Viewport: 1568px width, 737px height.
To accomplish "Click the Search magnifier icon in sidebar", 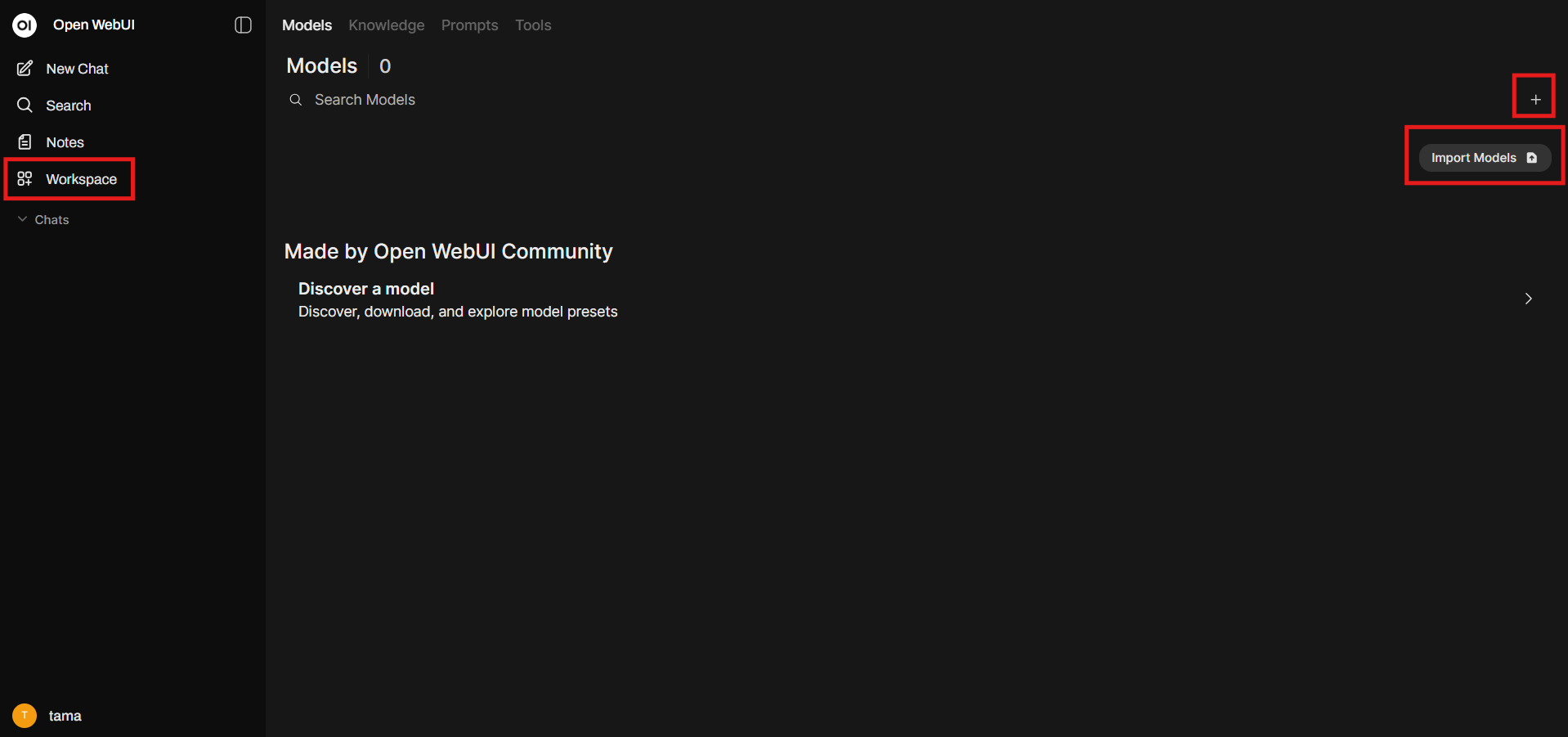I will [x=25, y=106].
